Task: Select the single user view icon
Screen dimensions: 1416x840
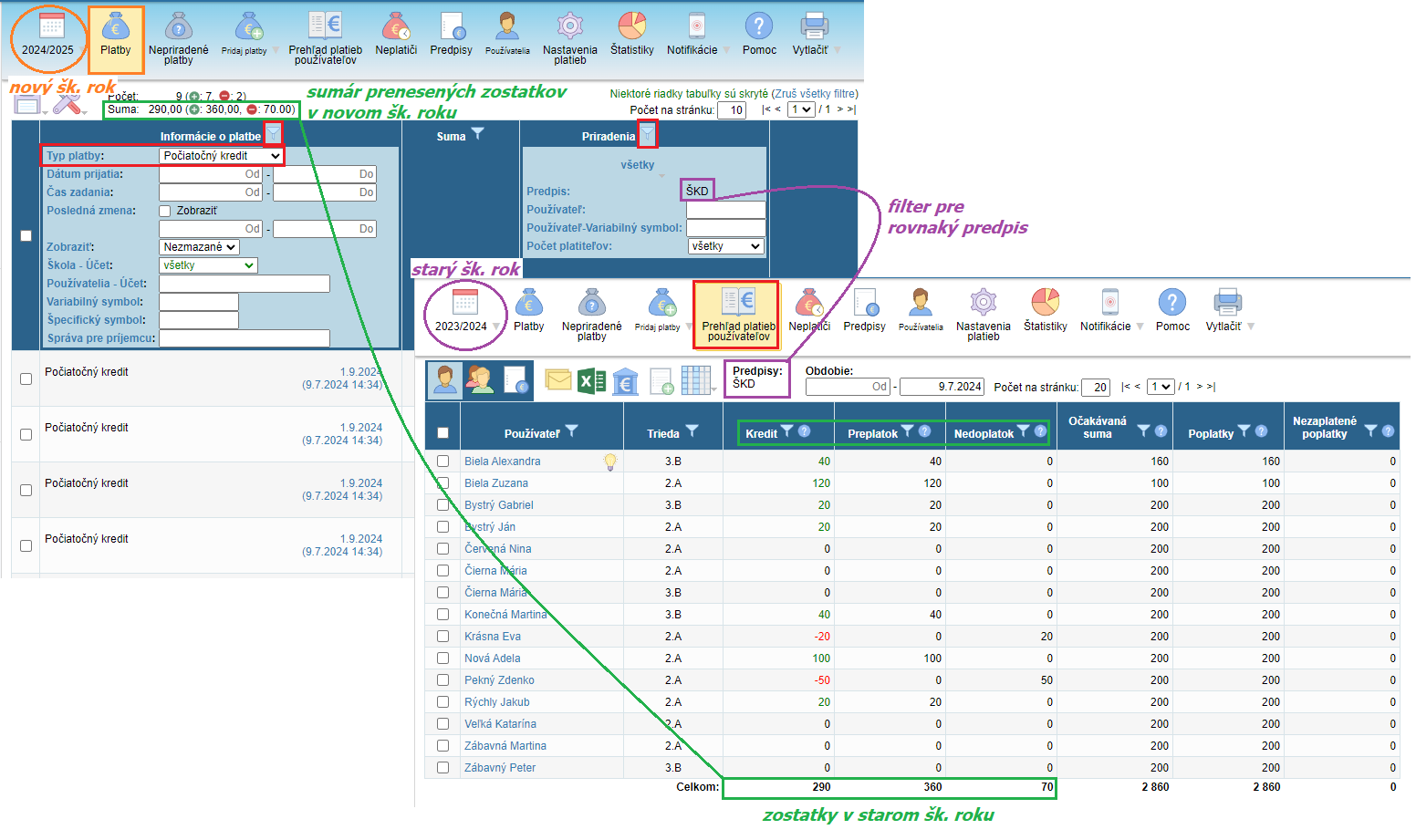Action: tap(445, 380)
